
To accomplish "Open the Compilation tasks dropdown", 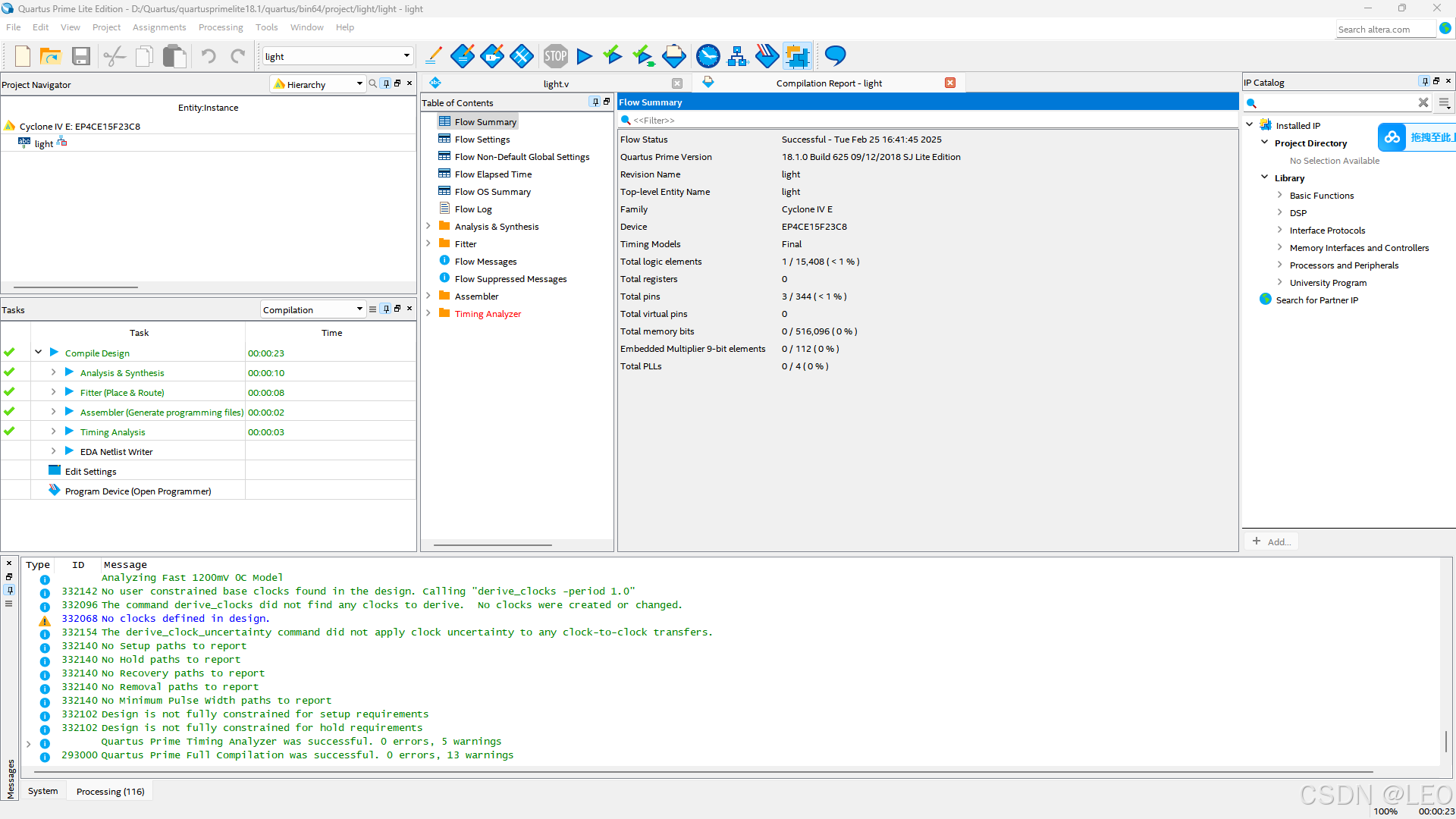I will tap(359, 309).
